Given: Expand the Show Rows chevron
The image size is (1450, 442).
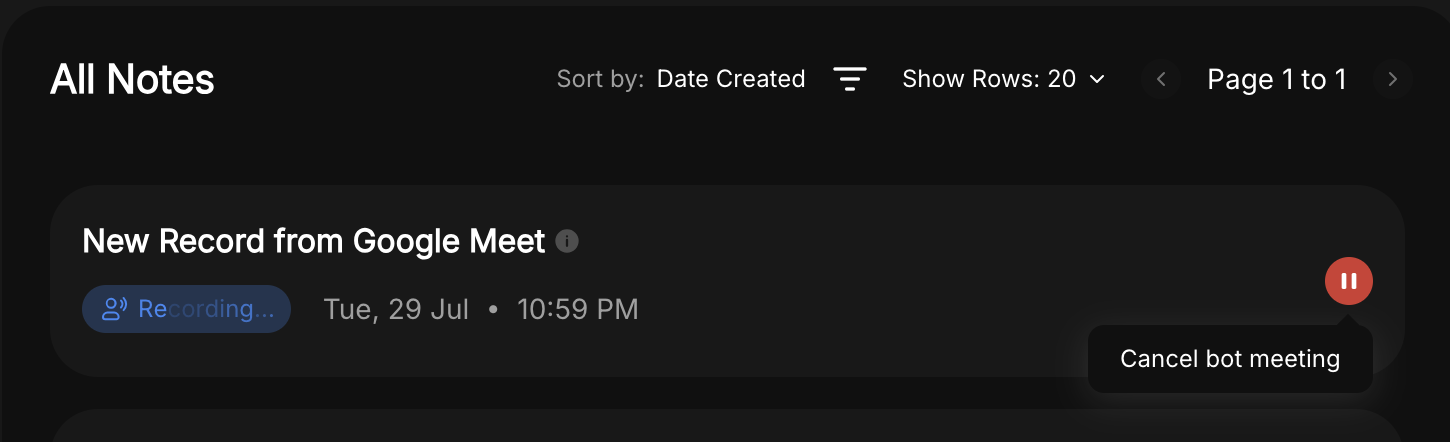Looking at the screenshot, I should (1097, 79).
